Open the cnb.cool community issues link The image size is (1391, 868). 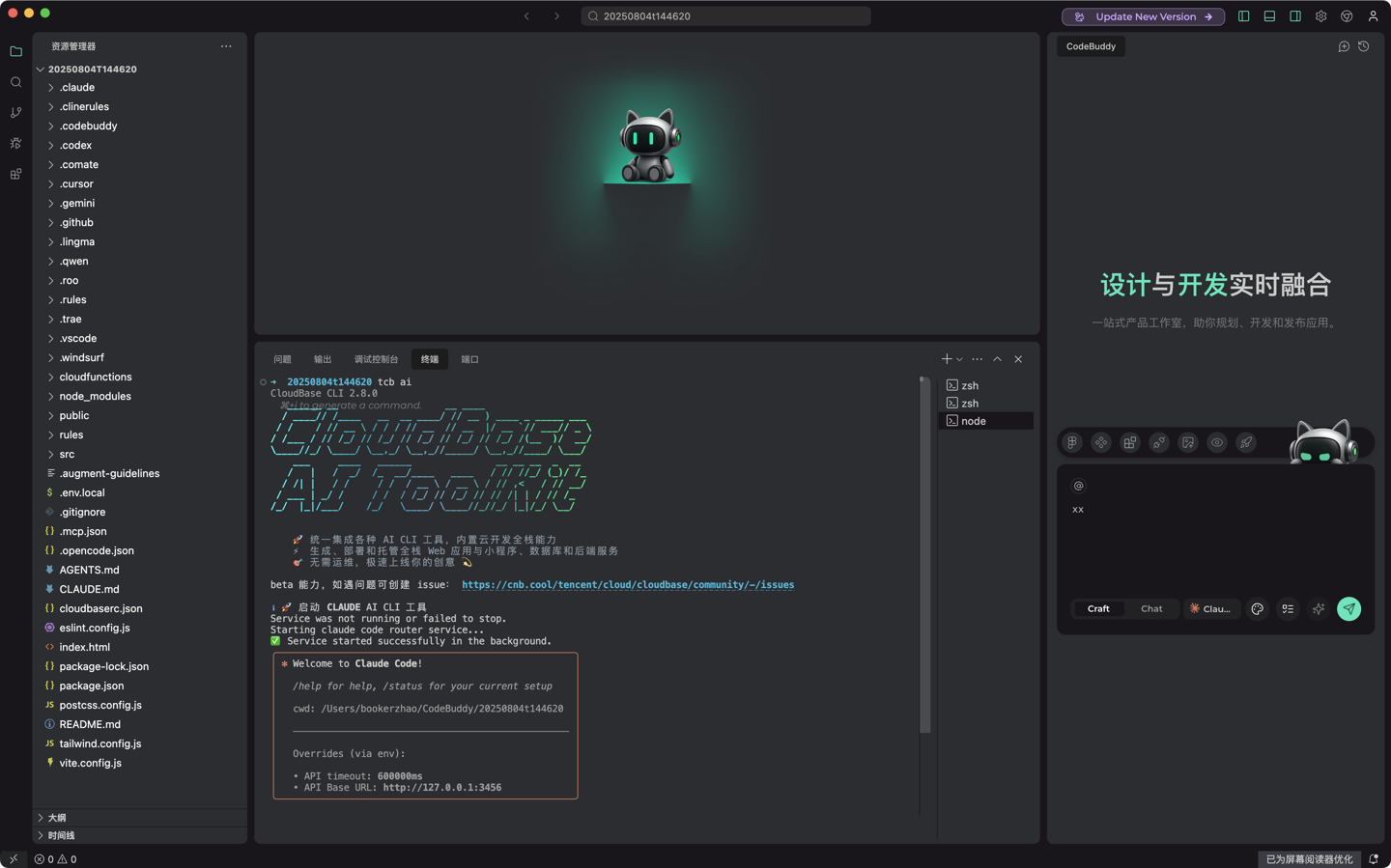(x=628, y=585)
